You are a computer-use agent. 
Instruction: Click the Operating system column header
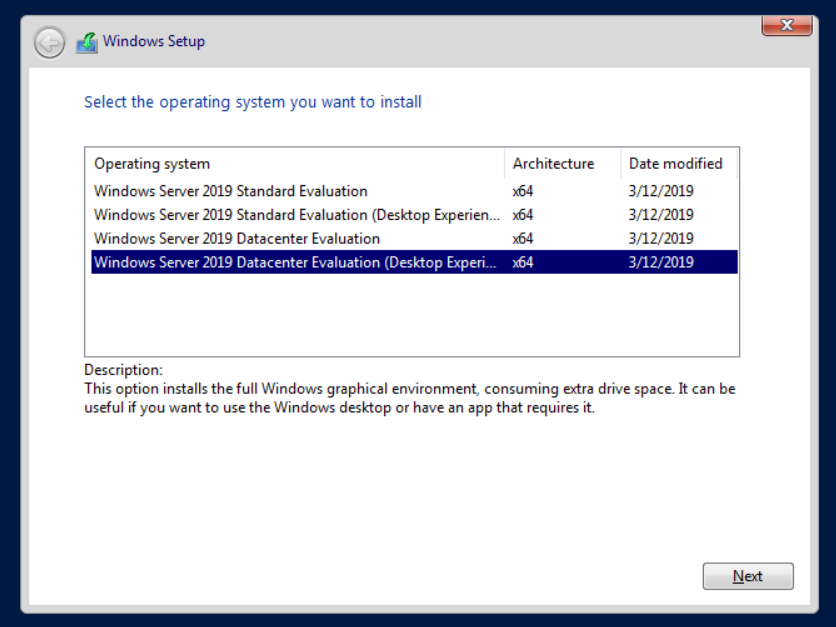(152, 164)
